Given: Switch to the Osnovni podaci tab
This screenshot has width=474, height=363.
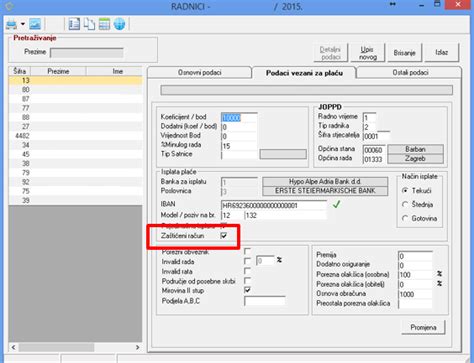Looking at the screenshot, I should pyautogui.click(x=199, y=72).
